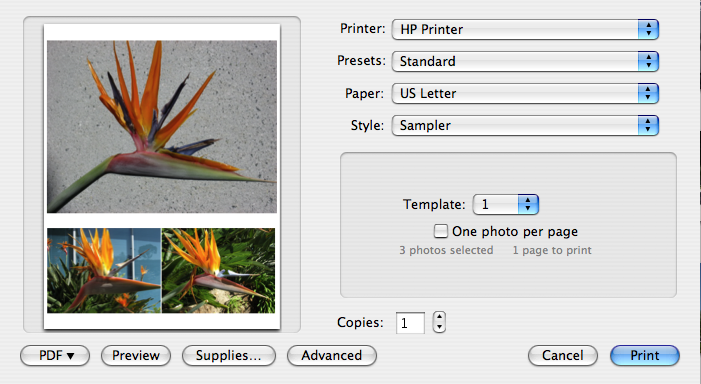The height and width of the screenshot is (384, 701).
Task: Cancel the print dialog
Action: click(563, 355)
